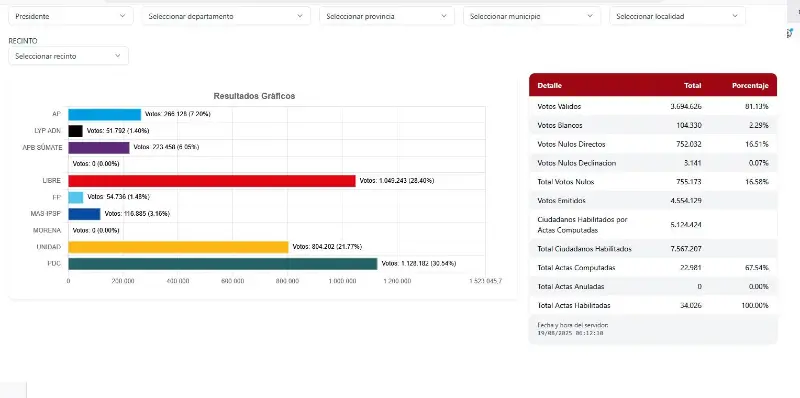Click the UNIDAD votes data label
This screenshot has width=800, height=398.
327,247
